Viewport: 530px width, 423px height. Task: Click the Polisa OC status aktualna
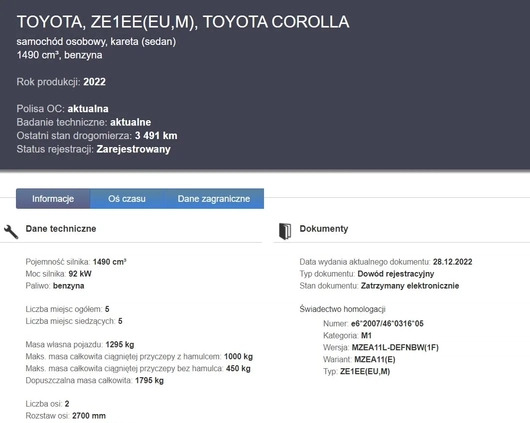[88, 109]
